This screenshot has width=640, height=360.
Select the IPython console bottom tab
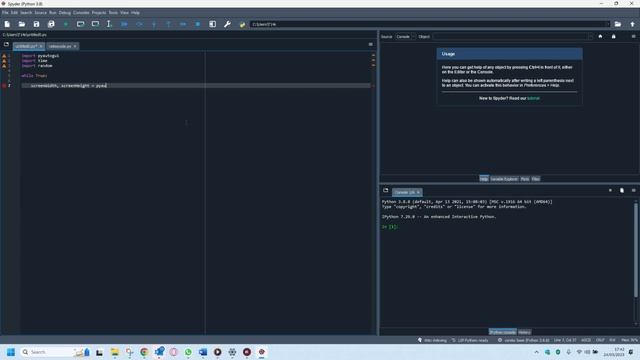(502, 332)
